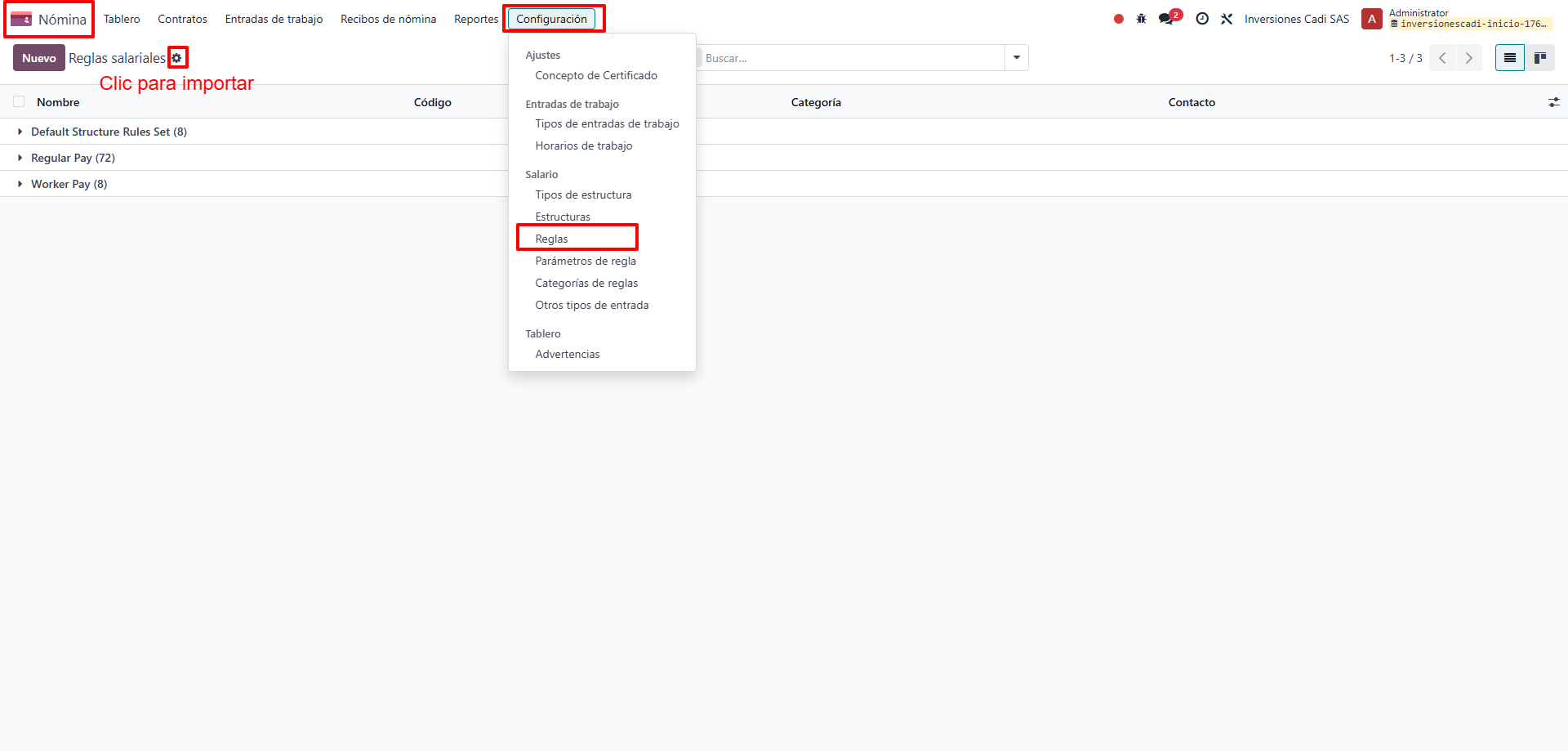Open gear actions menu beside Reglas salariales
Image resolution: width=1568 pixels, height=751 pixels.
tap(177, 58)
